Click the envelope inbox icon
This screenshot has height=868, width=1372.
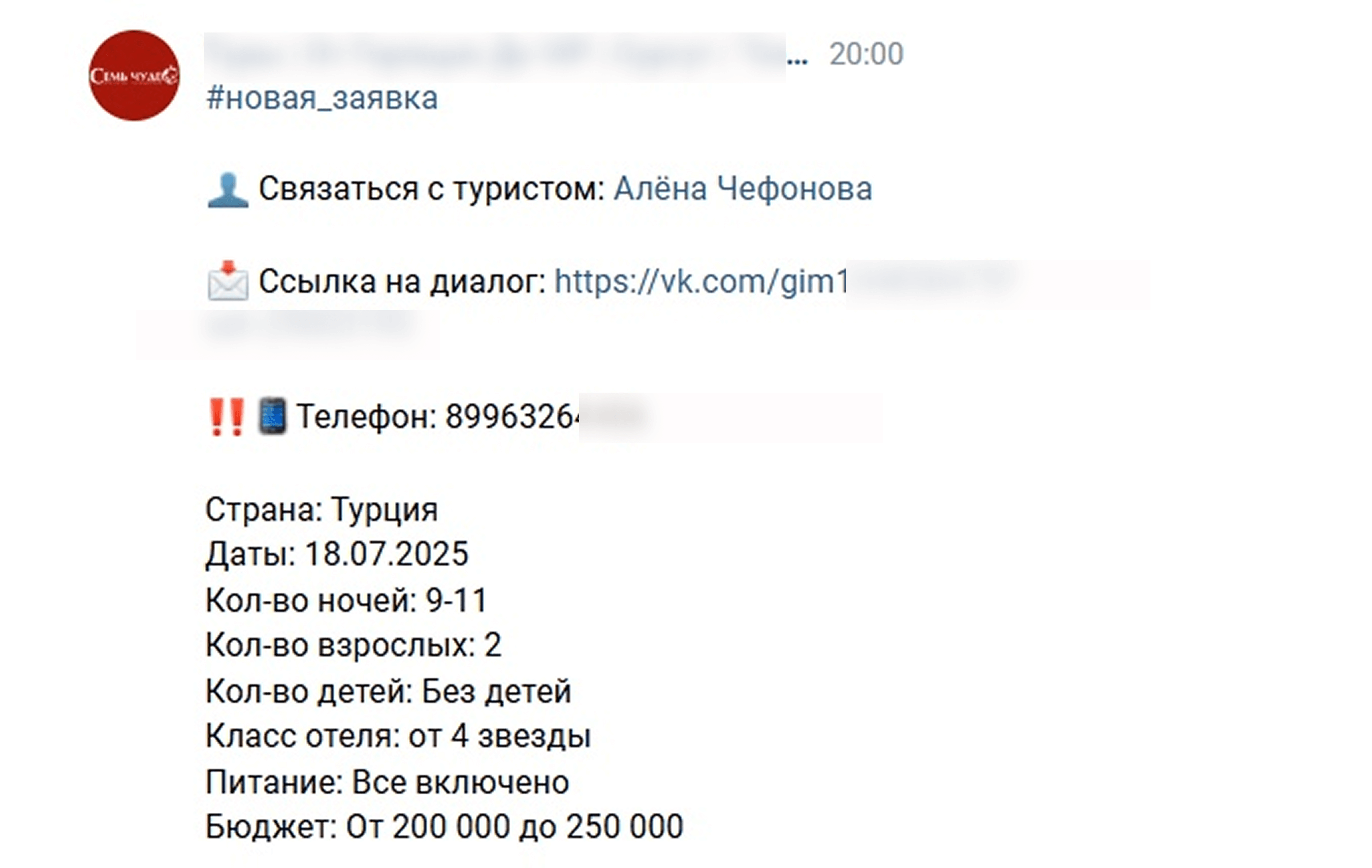[x=227, y=281]
